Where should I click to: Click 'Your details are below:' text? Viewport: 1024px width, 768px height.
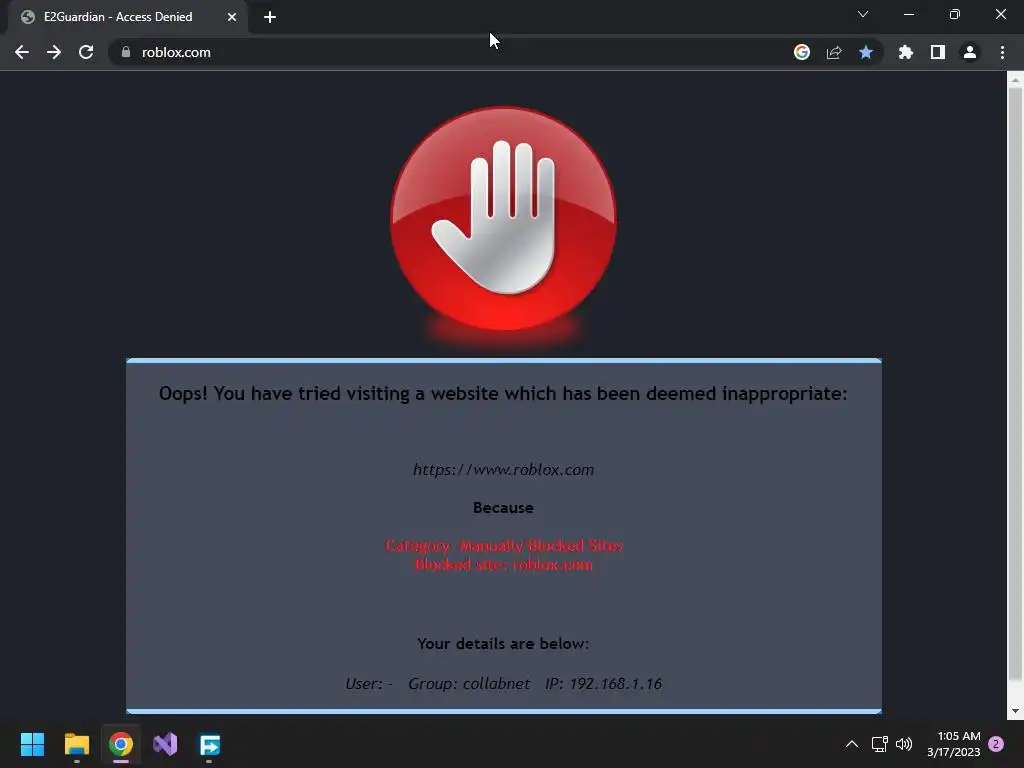click(504, 643)
